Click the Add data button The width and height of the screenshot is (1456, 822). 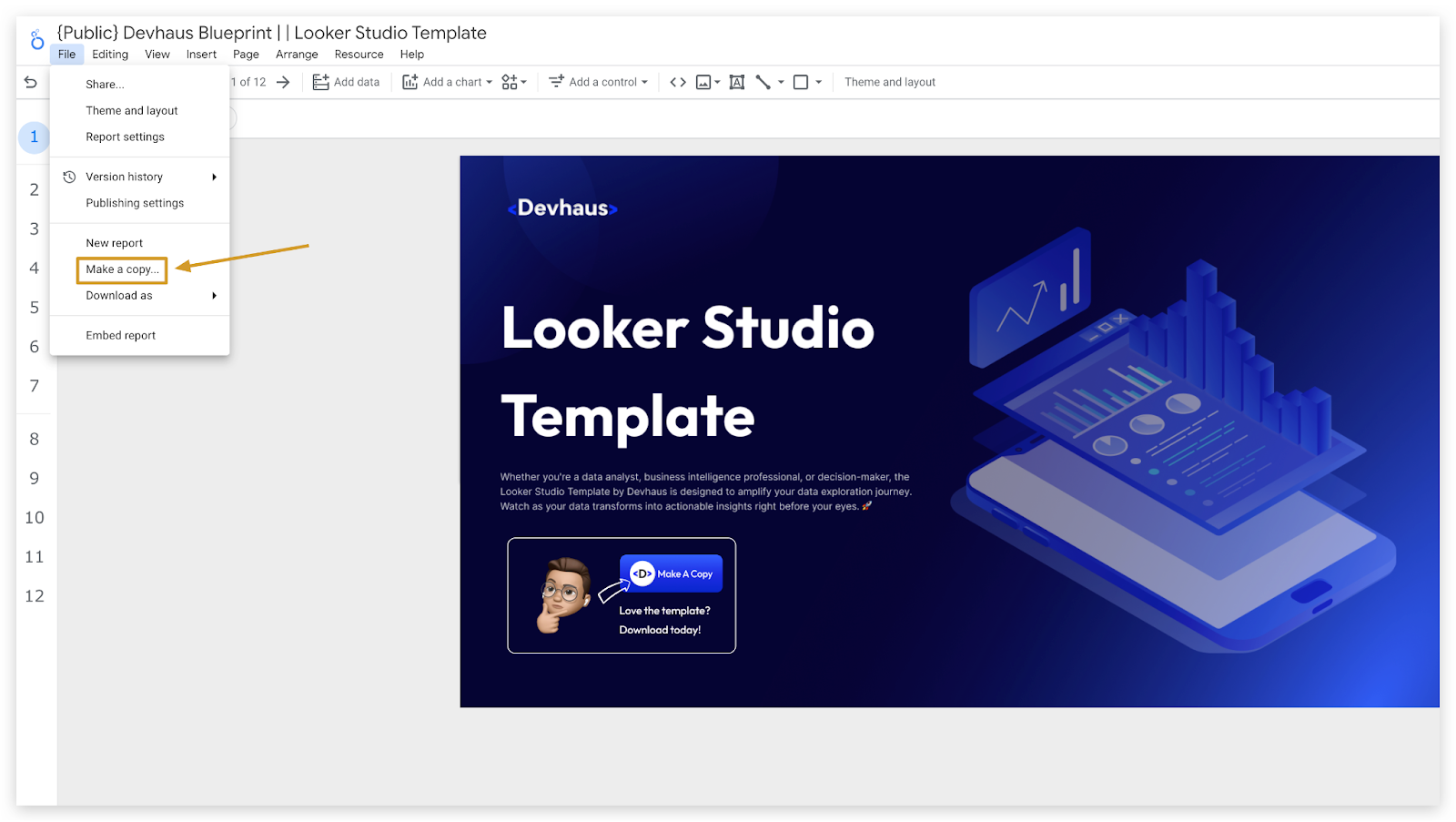[346, 82]
